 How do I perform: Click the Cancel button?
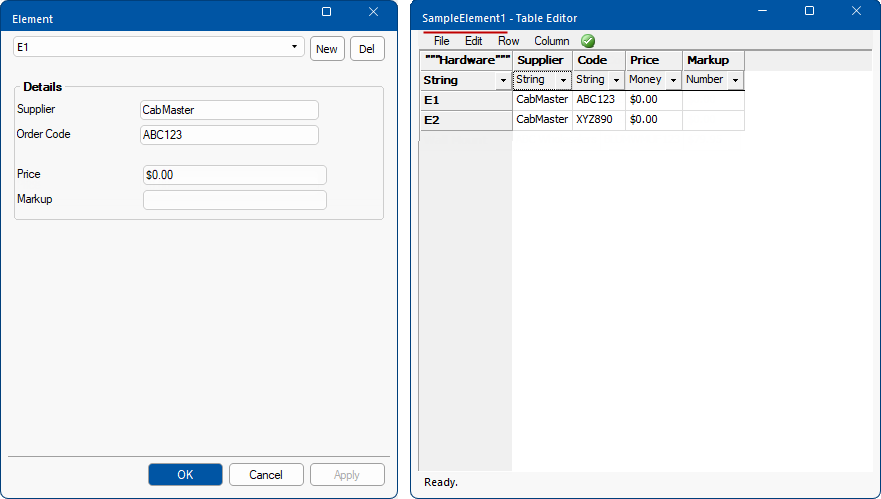266,474
